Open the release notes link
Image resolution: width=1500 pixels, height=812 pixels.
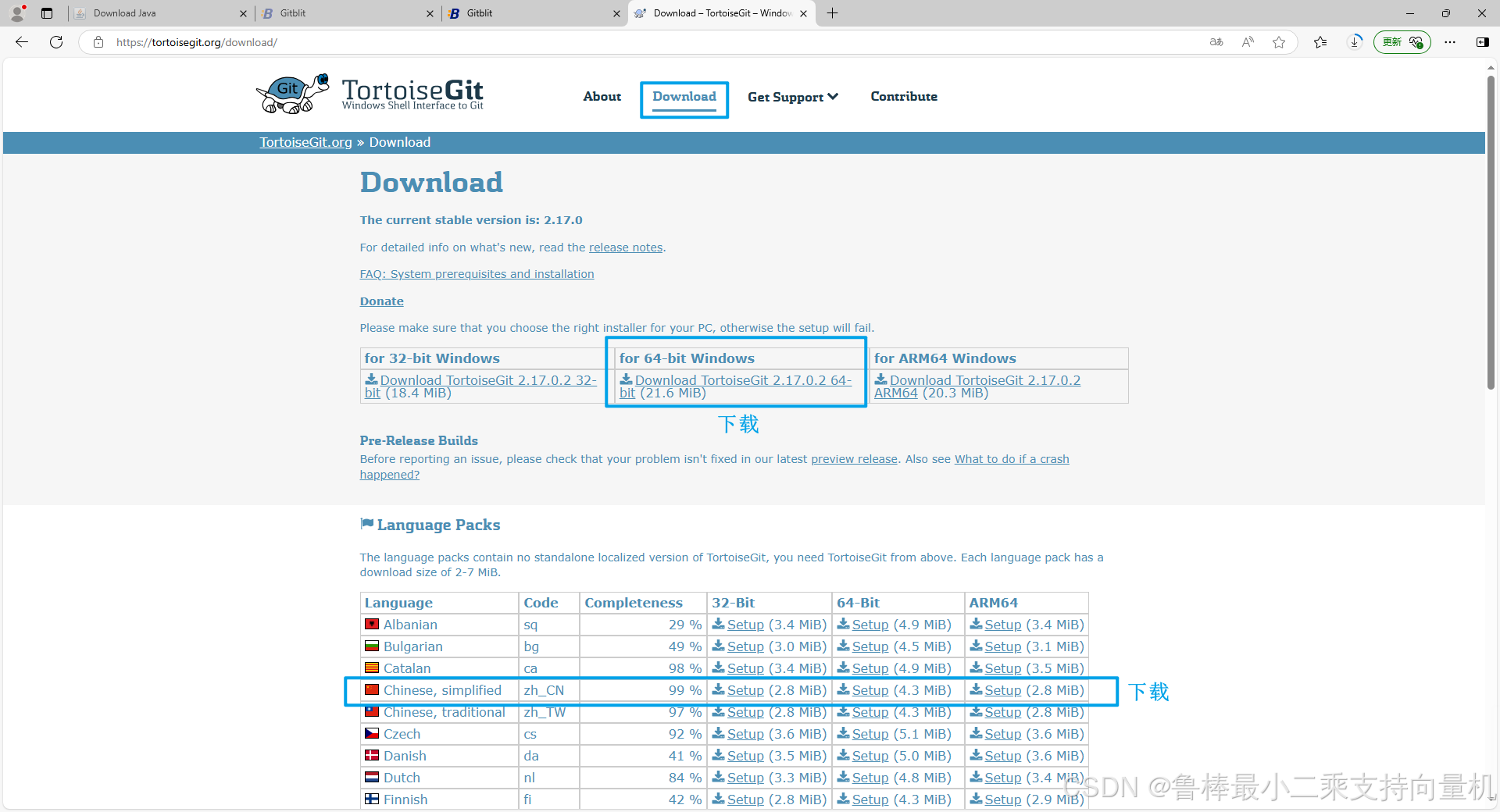(624, 247)
